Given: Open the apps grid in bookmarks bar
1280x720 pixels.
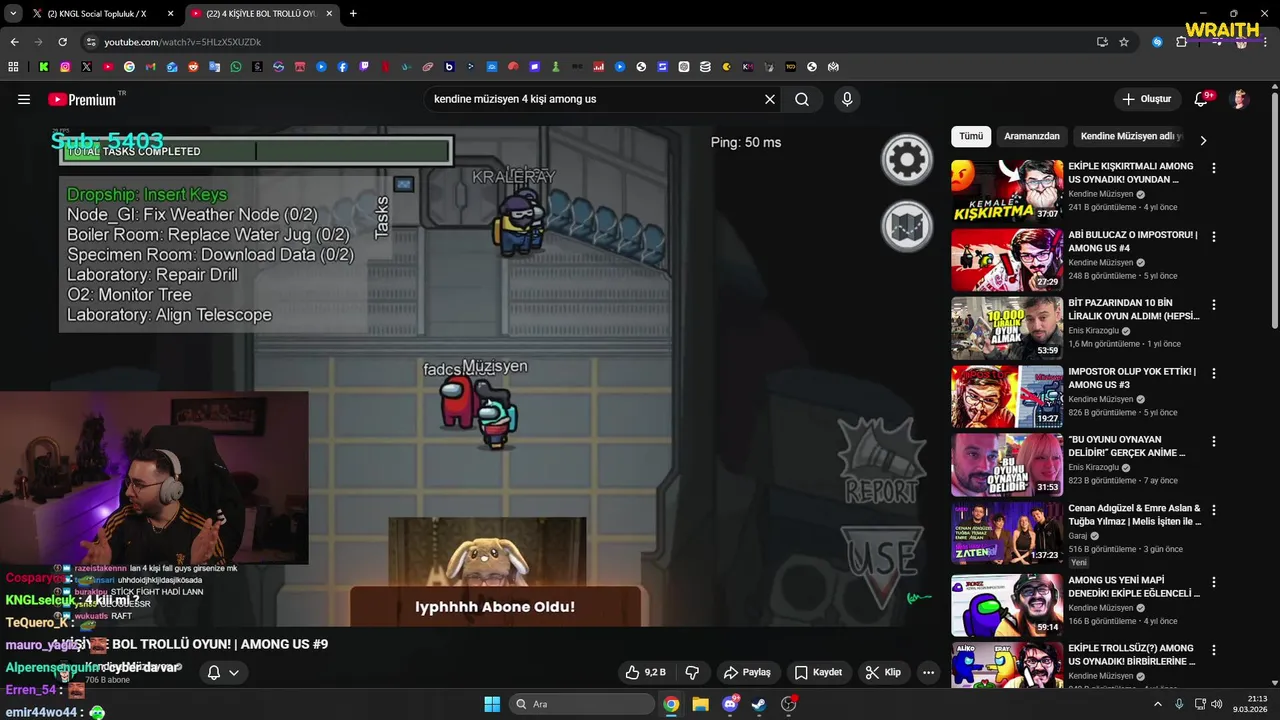Looking at the screenshot, I should click(13, 67).
